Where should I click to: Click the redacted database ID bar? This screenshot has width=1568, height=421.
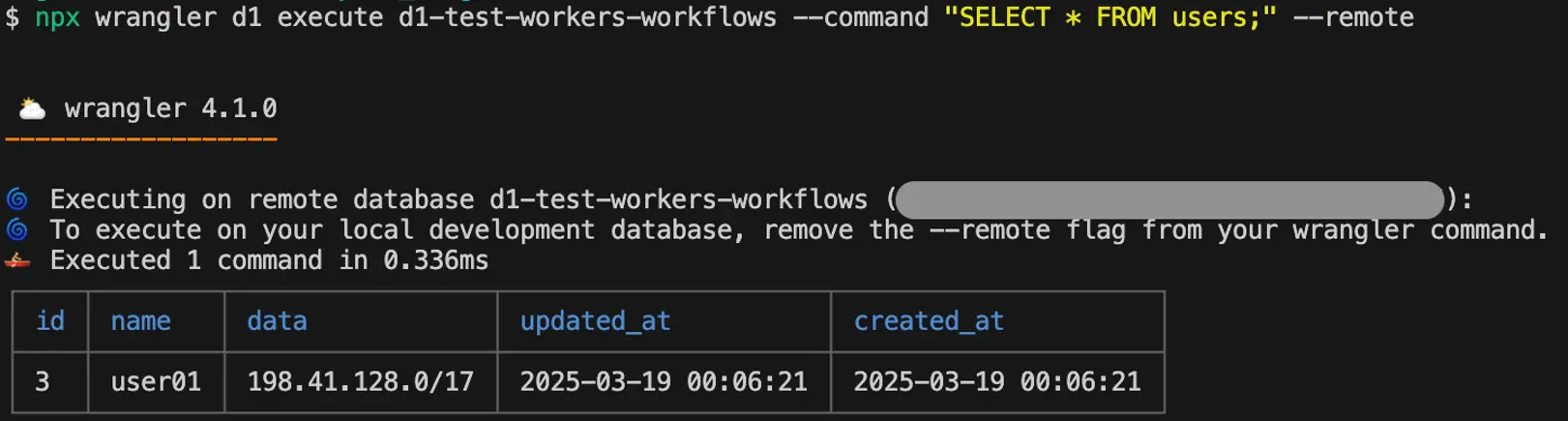(1169, 200)
